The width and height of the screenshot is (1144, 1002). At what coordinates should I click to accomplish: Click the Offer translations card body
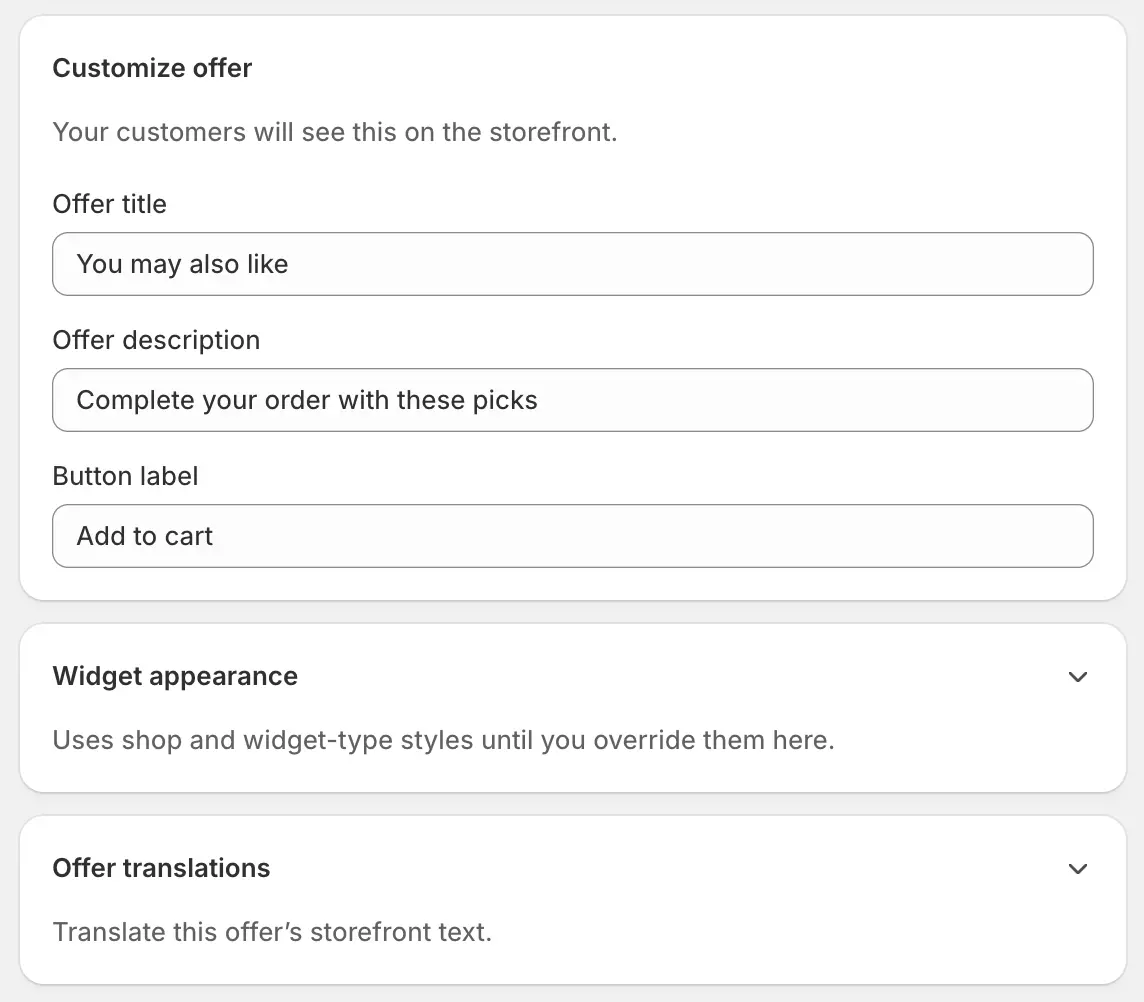click(x=573, y=900)
